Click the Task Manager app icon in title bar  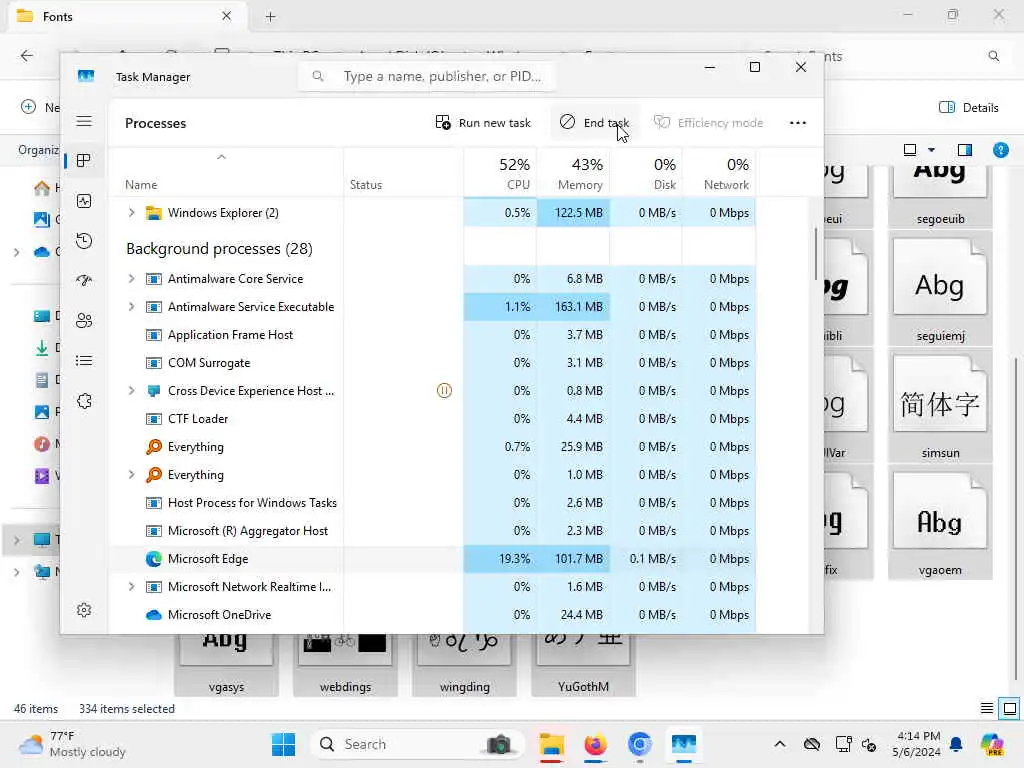(x=86, y=76)
